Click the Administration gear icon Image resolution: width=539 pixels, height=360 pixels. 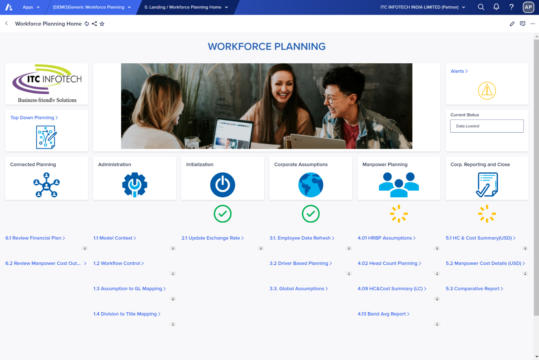(x=134, y=185)
